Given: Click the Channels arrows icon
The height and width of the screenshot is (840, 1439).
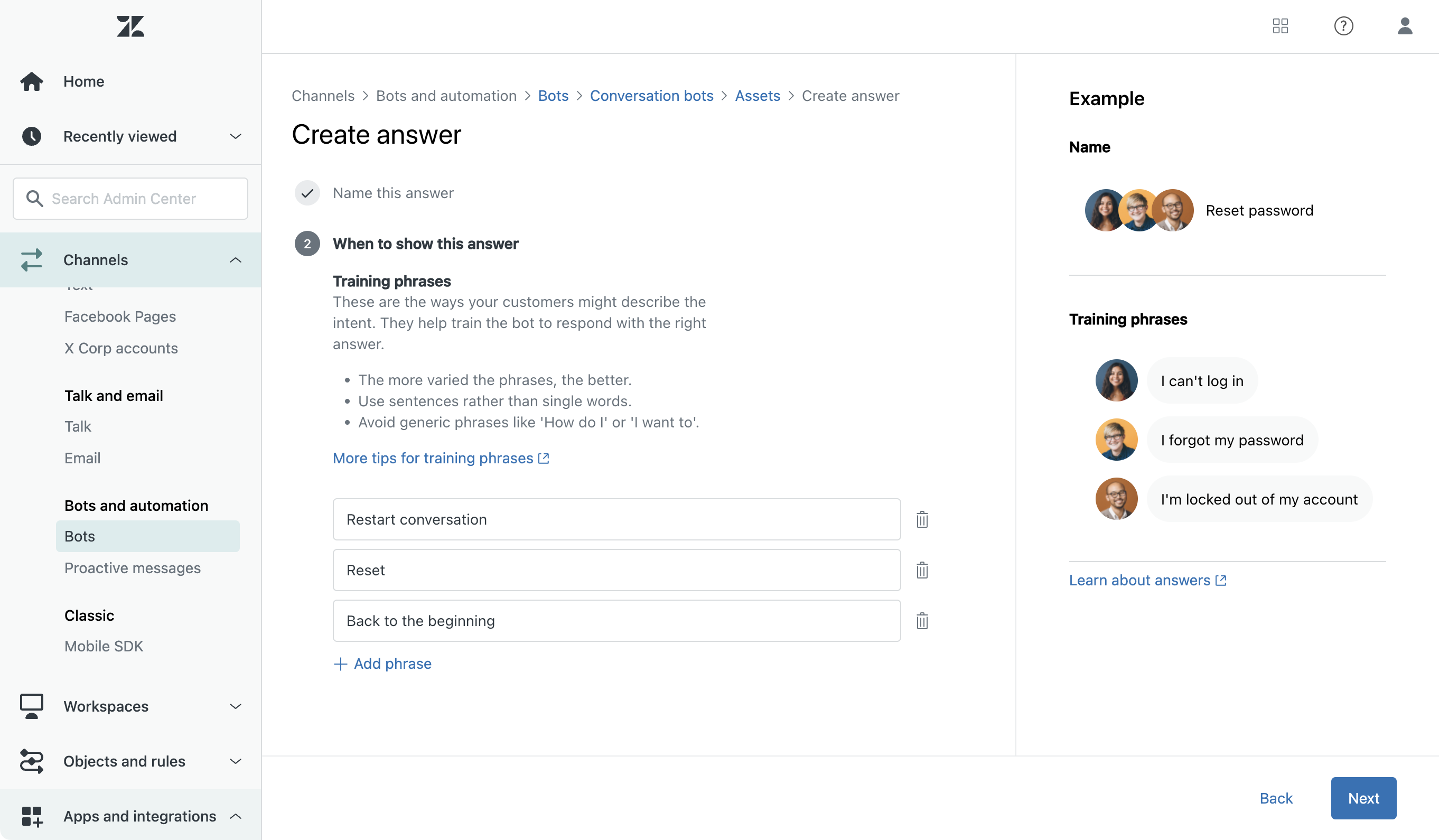Looking at the screenshot, I should (32, 260).
